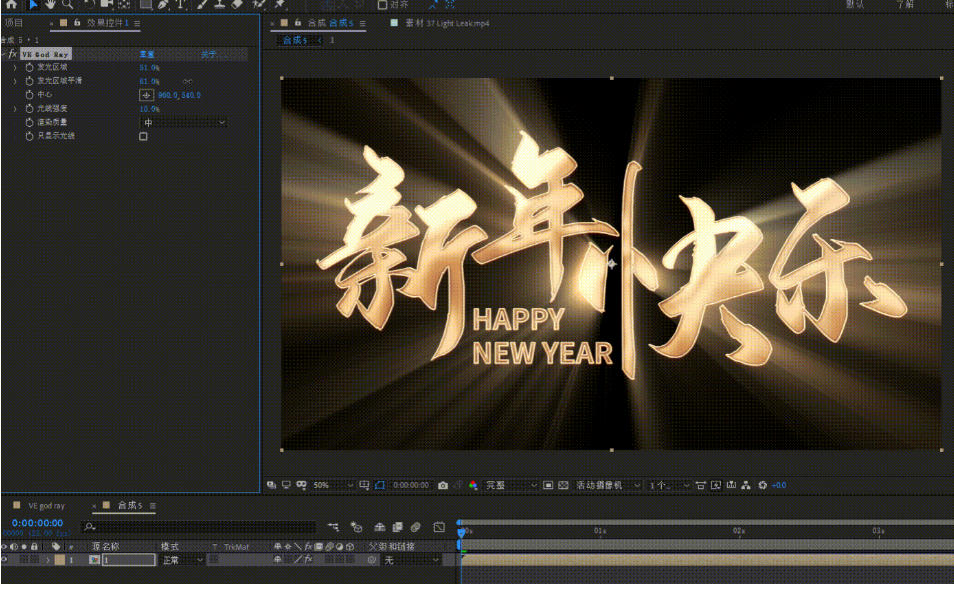The image size is (954, 590).
Task: Click the 重置 reset link for effect
Action: 146,54
